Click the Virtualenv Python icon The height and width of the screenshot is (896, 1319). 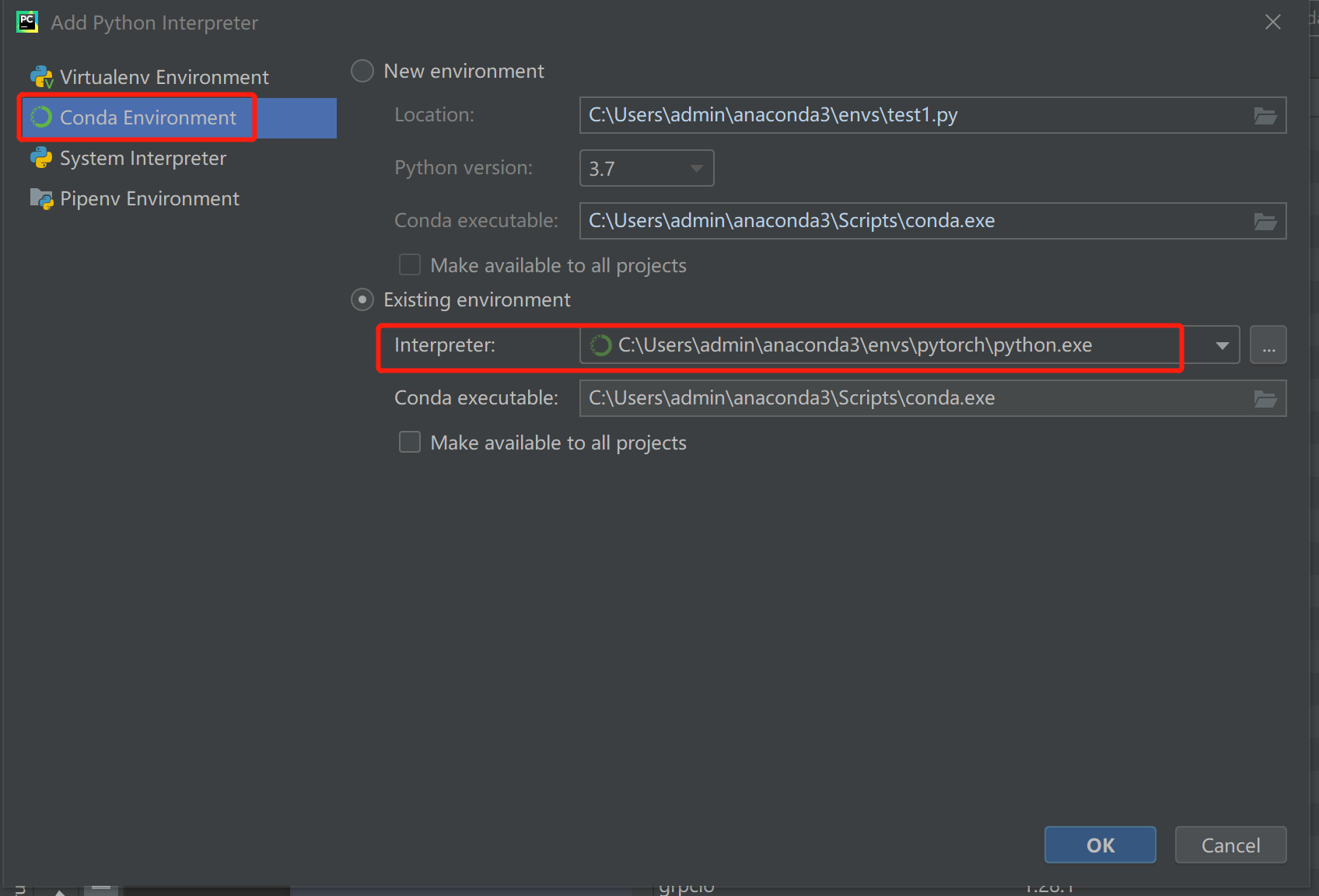(41, 77)
